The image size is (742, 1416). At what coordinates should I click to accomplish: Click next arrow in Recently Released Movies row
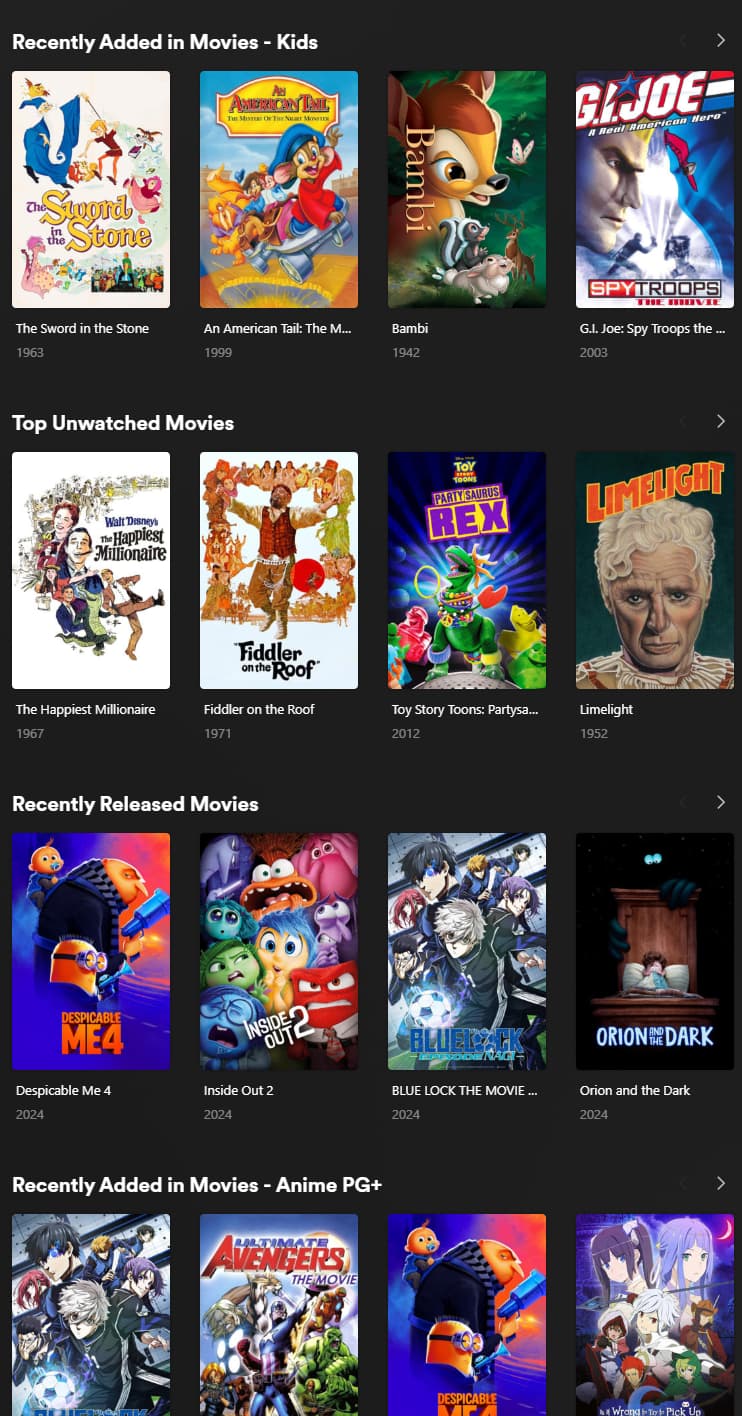click(x=721, y=802)
